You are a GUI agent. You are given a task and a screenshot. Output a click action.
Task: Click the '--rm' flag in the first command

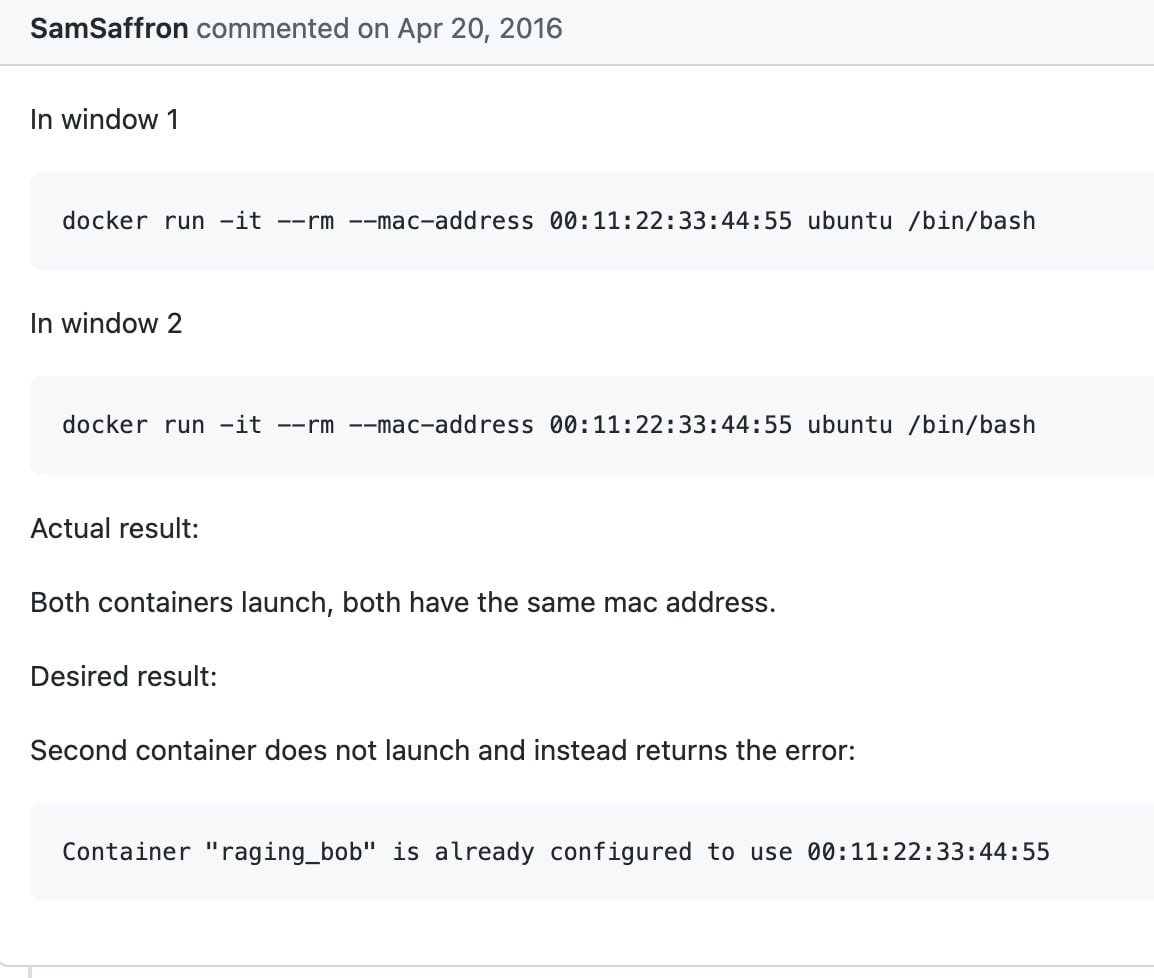[306, 221]
